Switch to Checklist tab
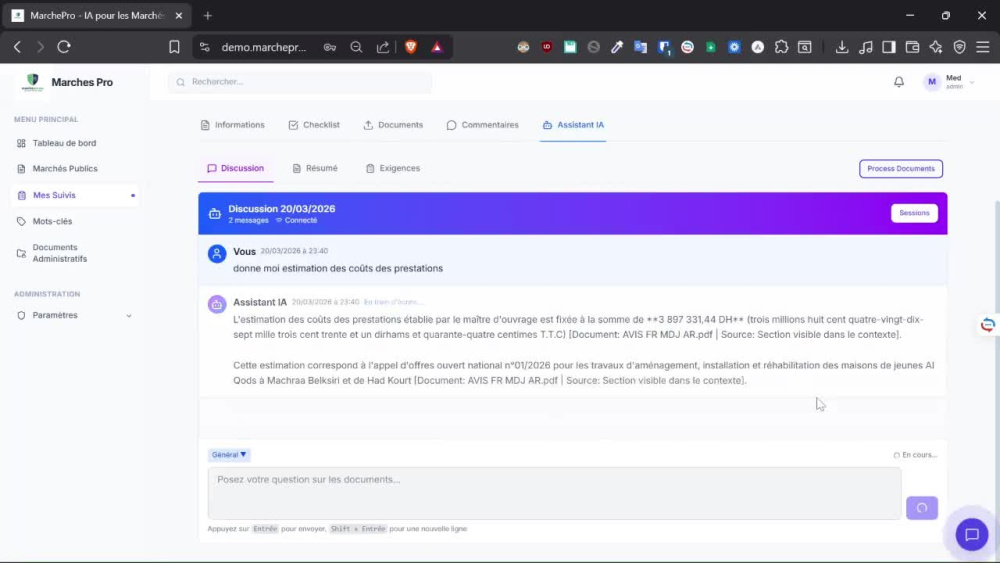This screenshot has height=563, width=1000. [314, 125]
